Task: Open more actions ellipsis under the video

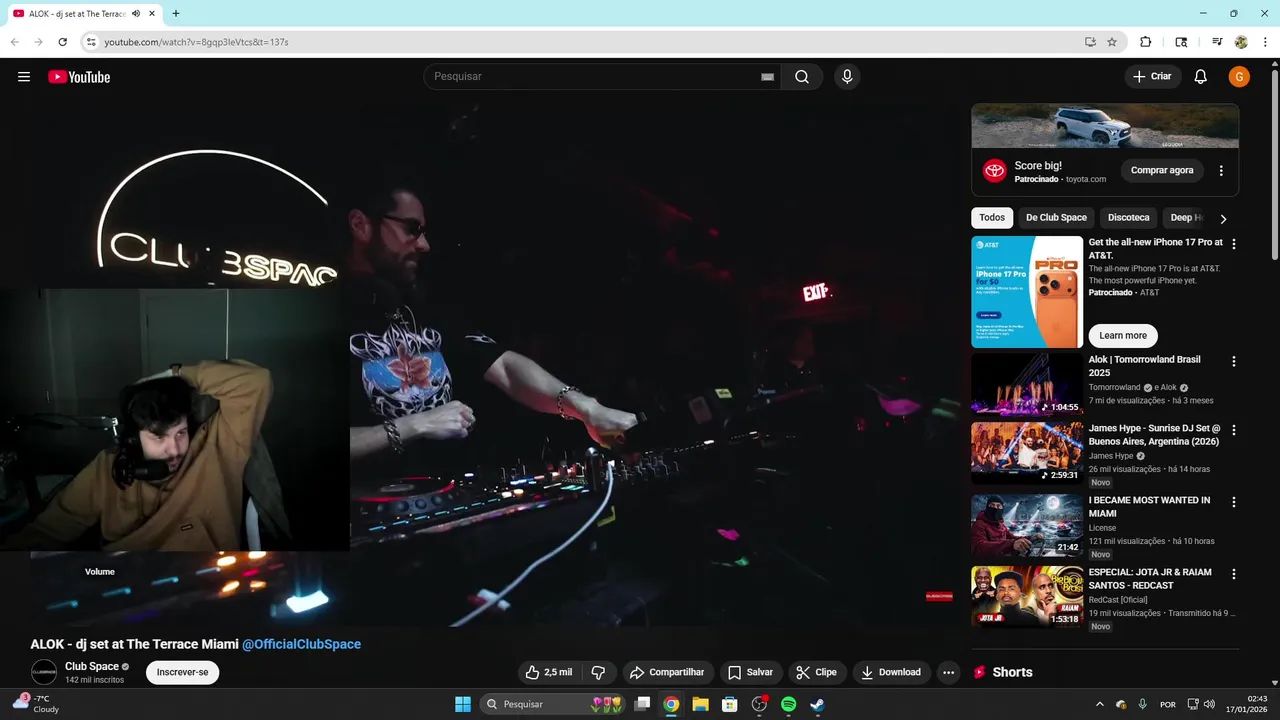Action: [x=949, y=672]
